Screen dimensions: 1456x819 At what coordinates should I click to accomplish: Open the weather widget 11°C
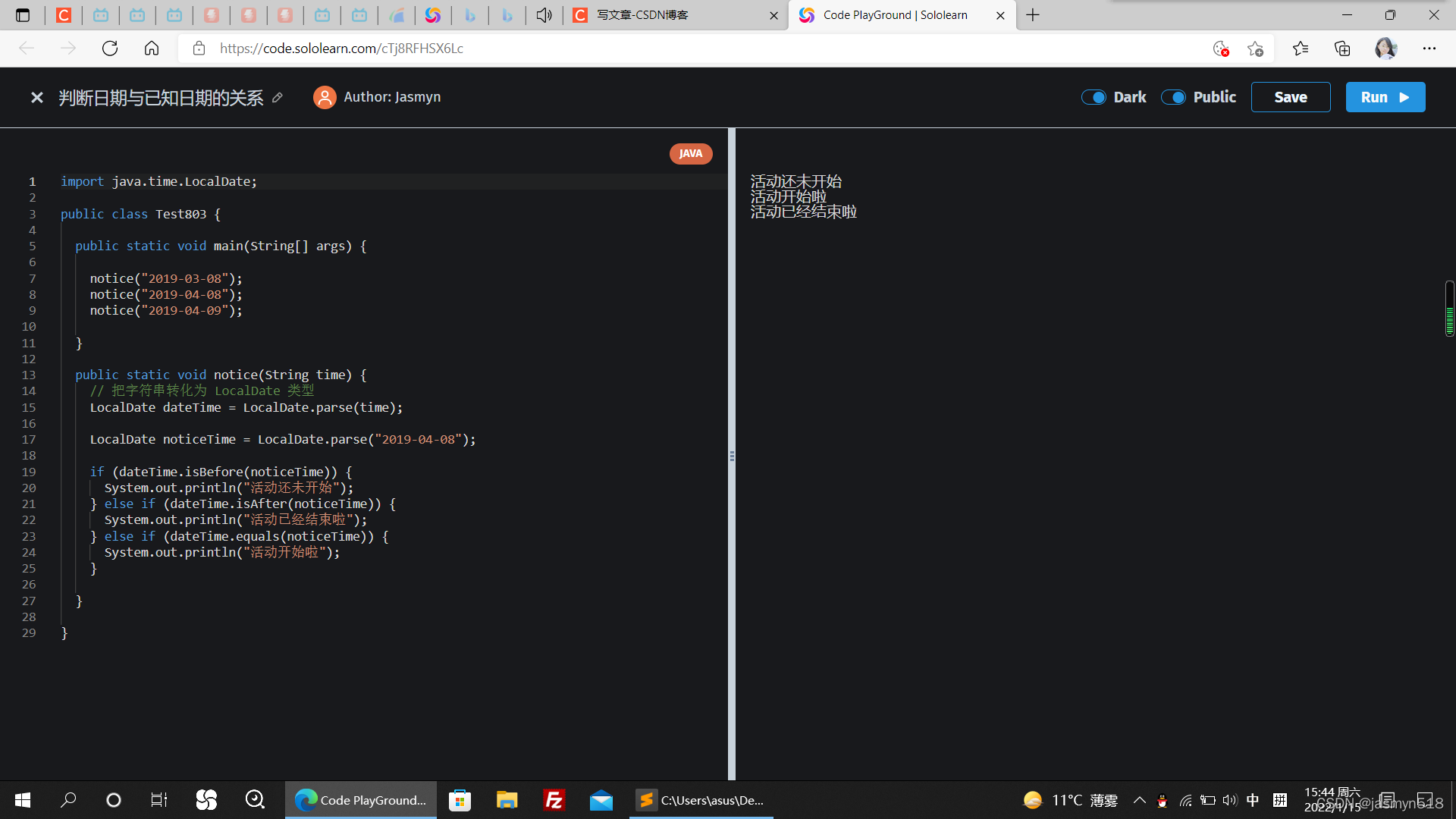click(1070, 800)
